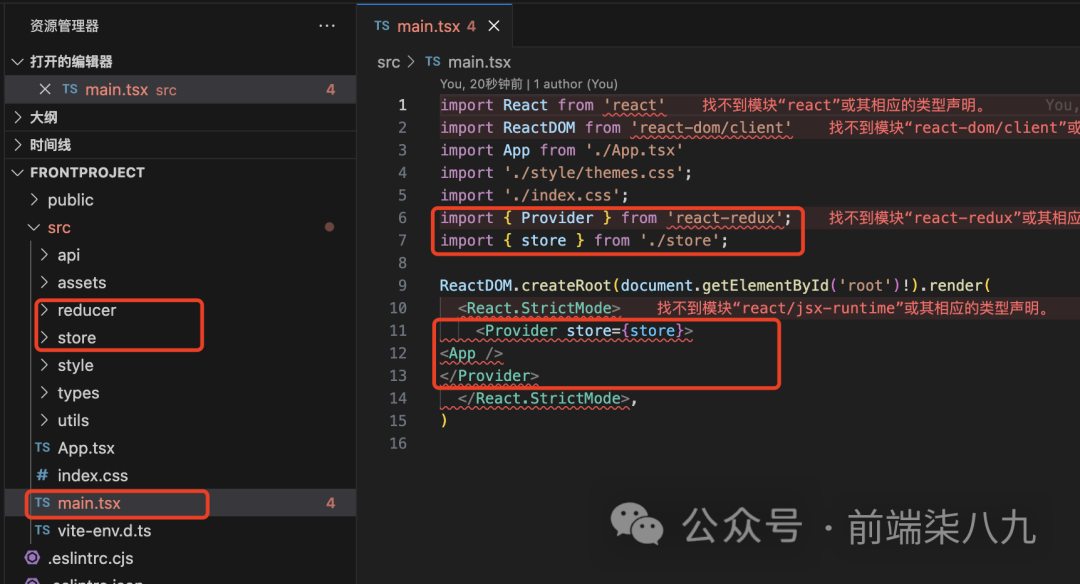Click line number 11 in gutter

(x=398, y=331)
